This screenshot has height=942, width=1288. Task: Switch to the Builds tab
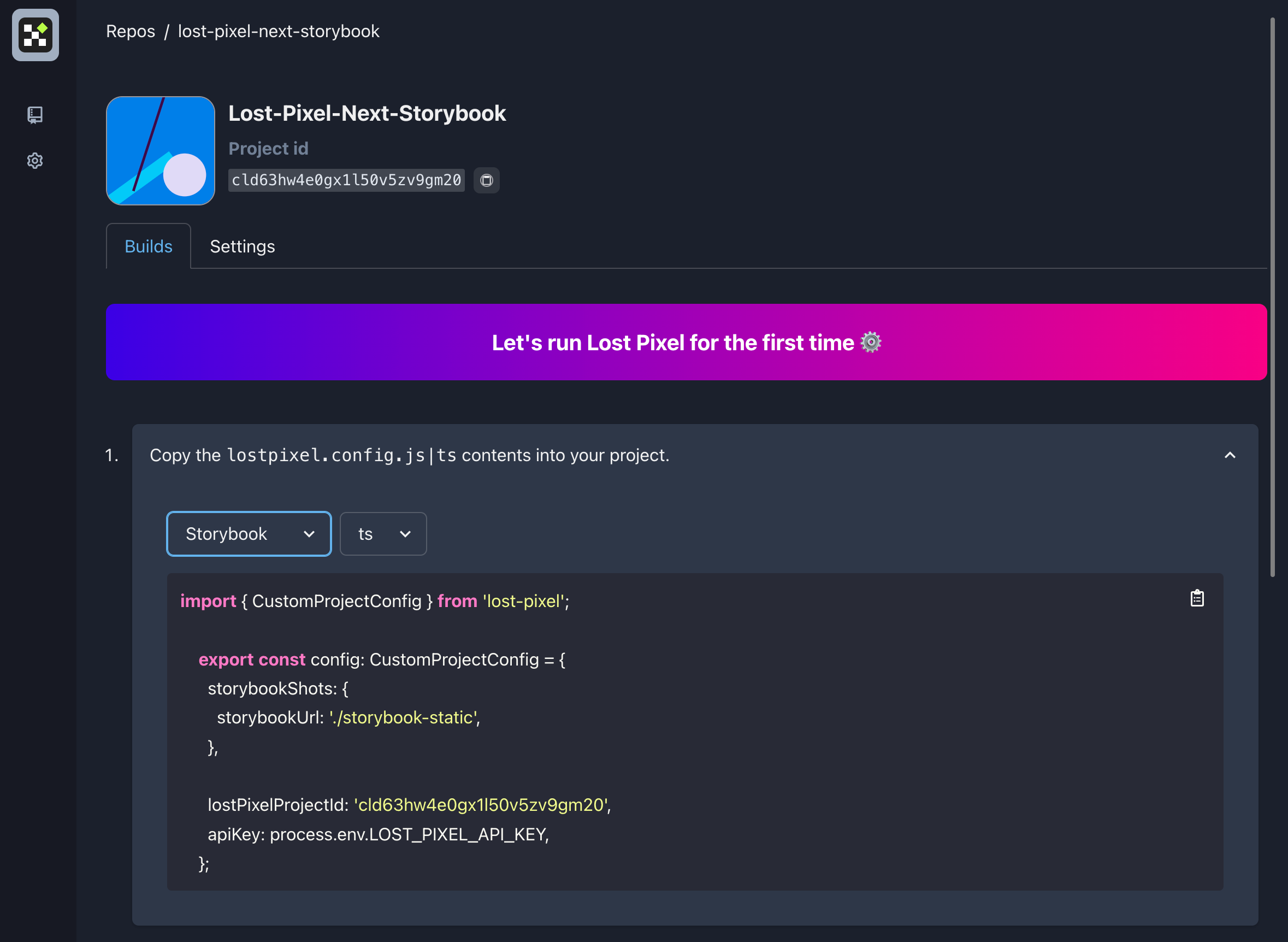[x=148, y=246]
